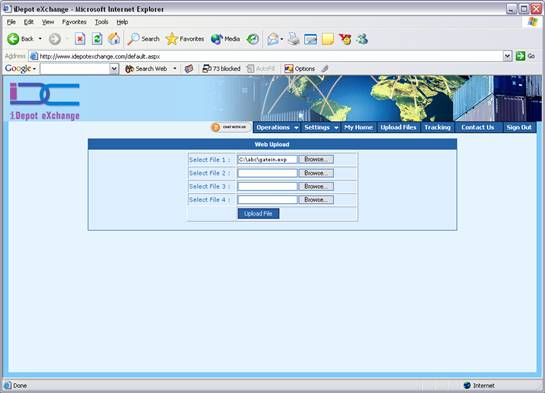Refresh the page with the Refresh icon
Viewport: 545px width, 393px height.
pyautogui.click(x=97, y=39)
